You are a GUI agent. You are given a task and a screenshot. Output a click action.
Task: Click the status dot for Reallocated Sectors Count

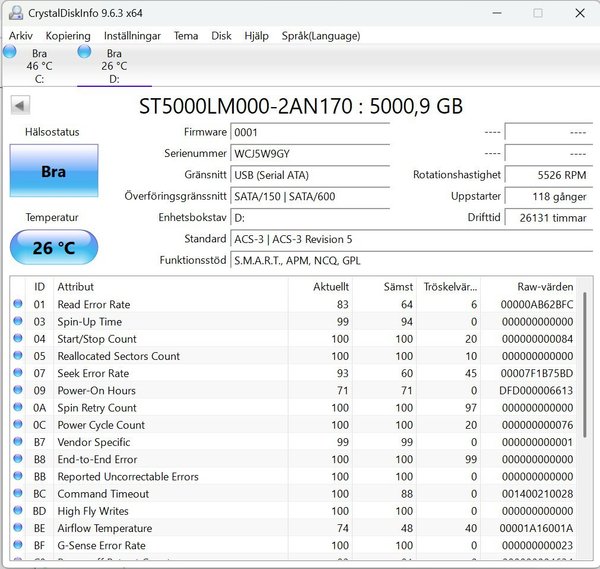pos(18,355)
